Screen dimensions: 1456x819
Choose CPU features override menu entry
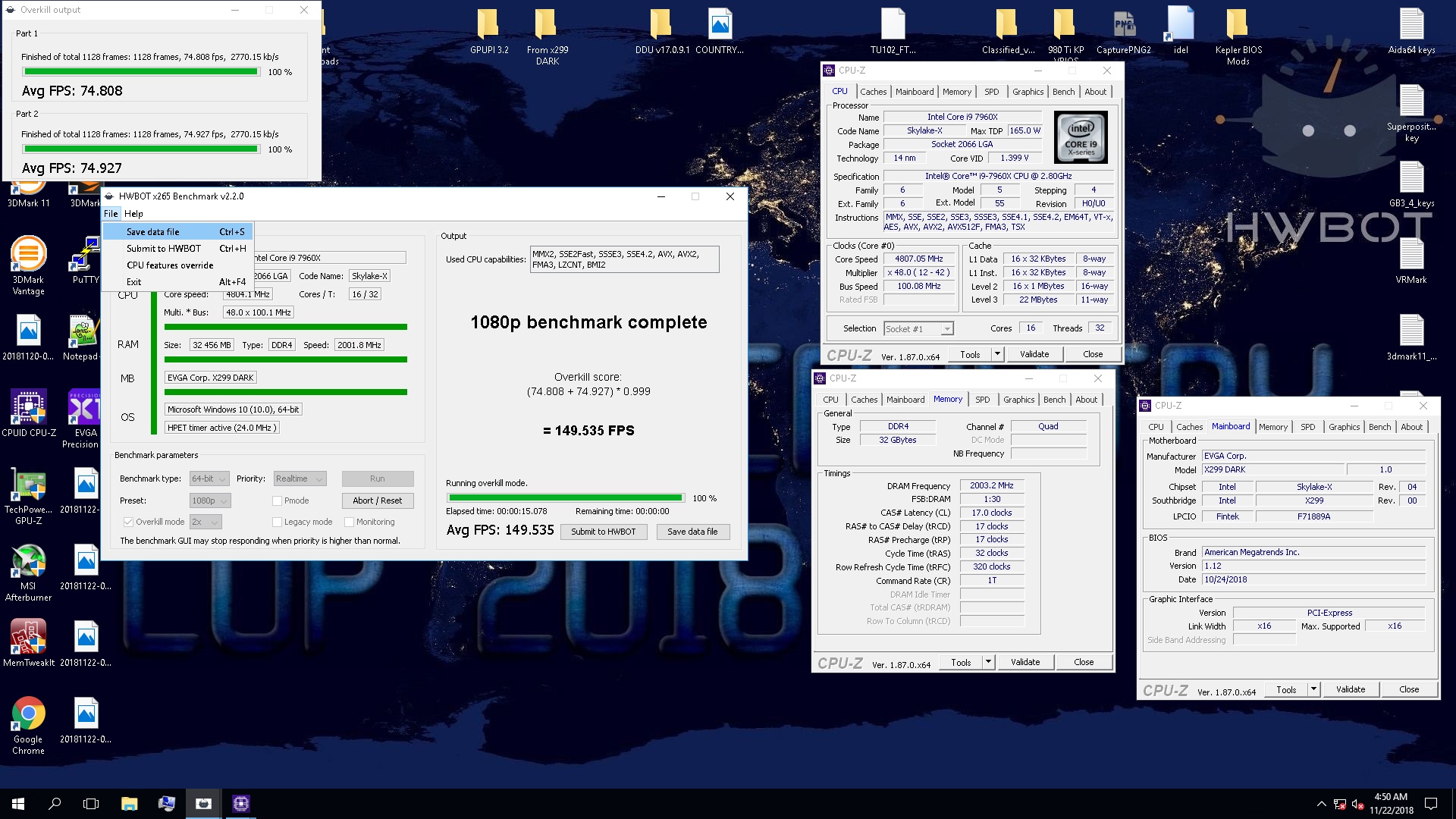point(178,265)
